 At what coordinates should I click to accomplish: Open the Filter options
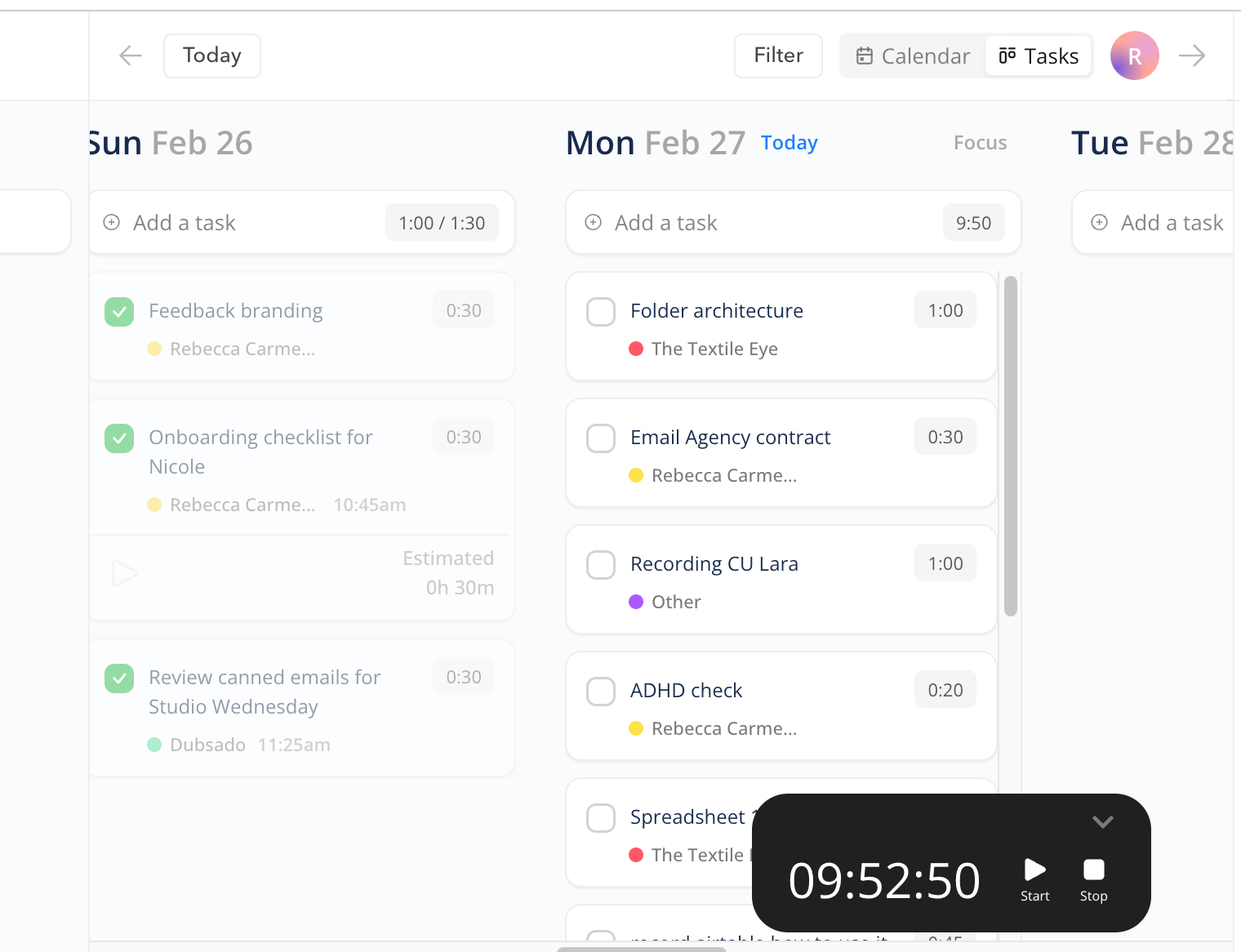(778, 56)
